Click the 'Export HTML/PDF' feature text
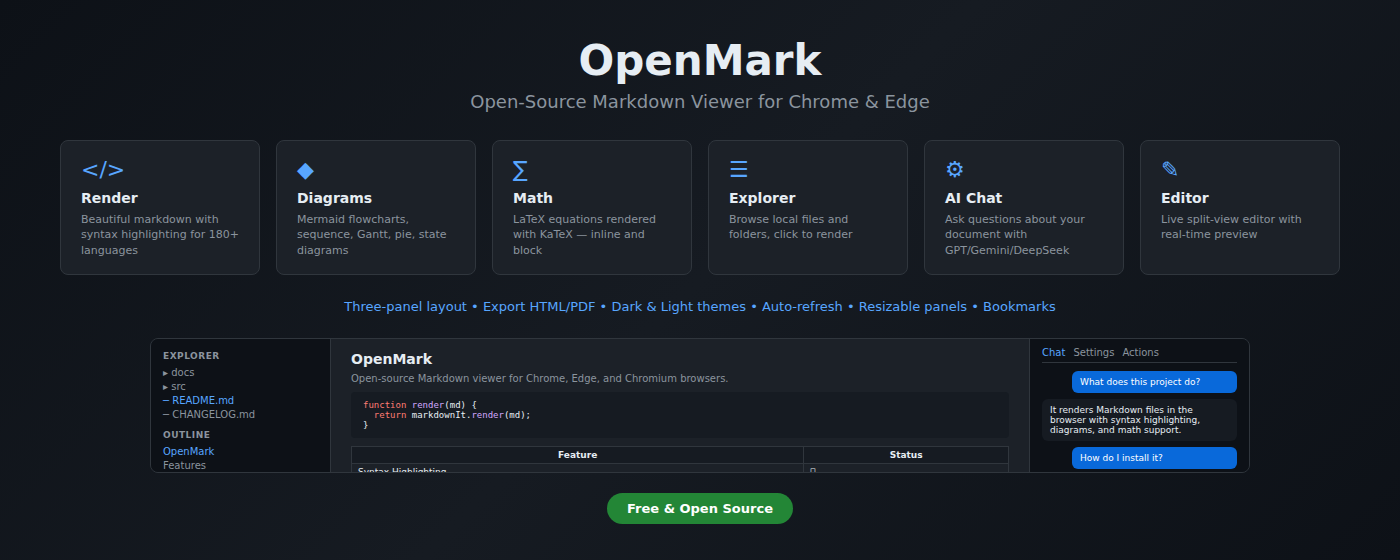Screen dimensions: 1400x560 (x=539, y=307)
